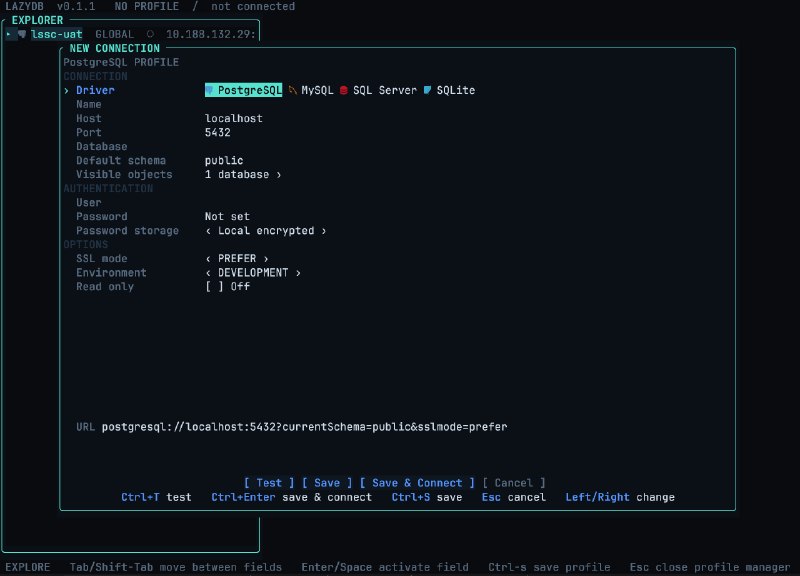Click the not connected status text
This screenshot has height=576, width=800.
tap(253, 7)
